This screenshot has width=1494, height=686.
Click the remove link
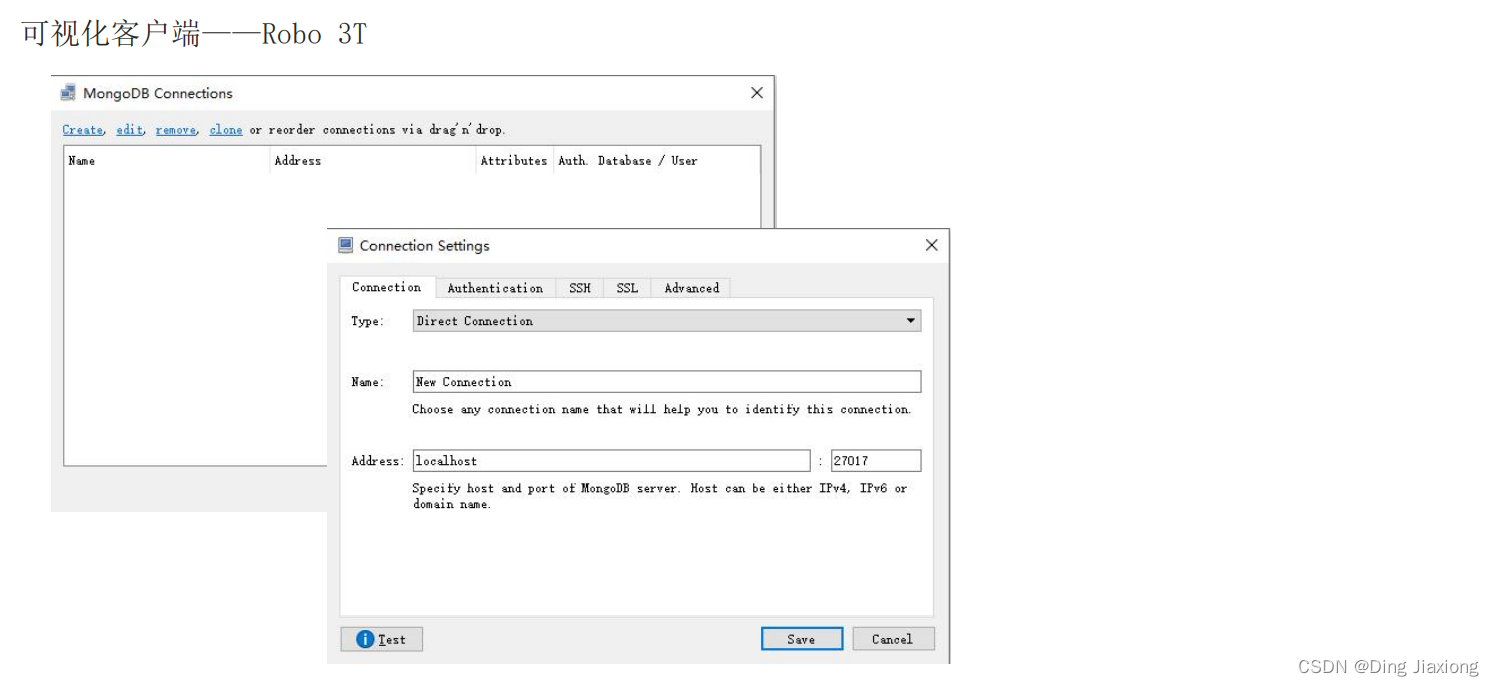(x=176, y=130)
